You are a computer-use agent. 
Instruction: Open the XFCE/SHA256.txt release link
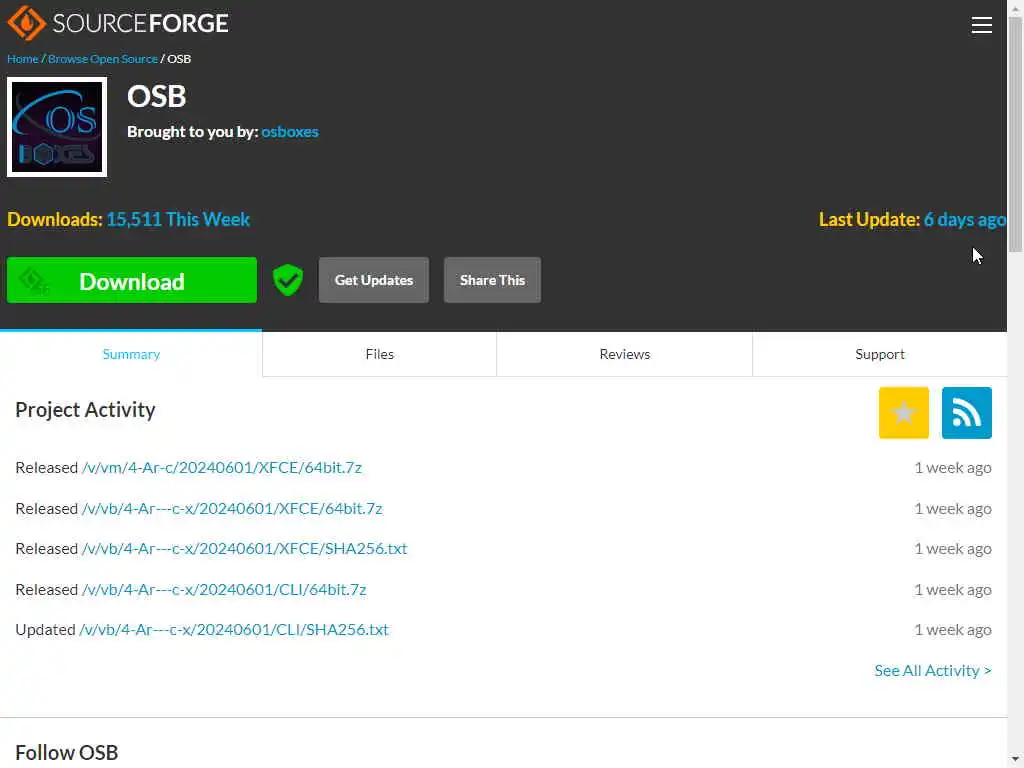click(244, 549)
